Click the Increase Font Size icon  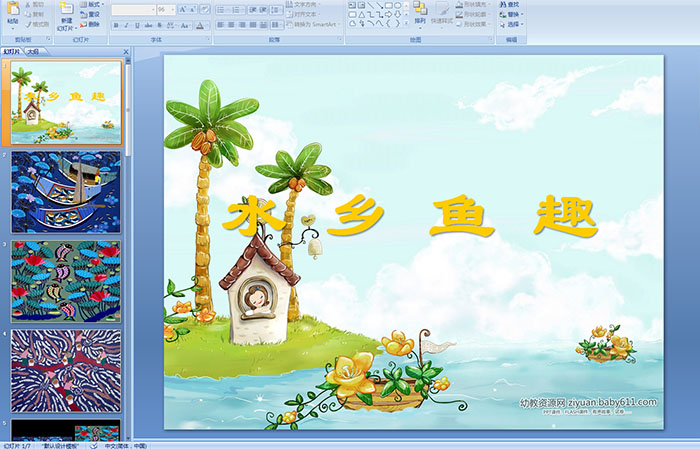pyautogui.click(x=183, y=10)
